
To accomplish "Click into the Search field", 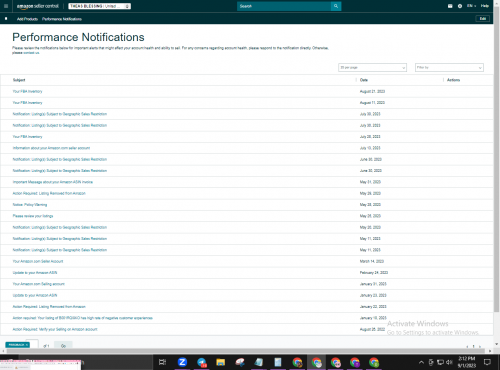I will [284, 6].
